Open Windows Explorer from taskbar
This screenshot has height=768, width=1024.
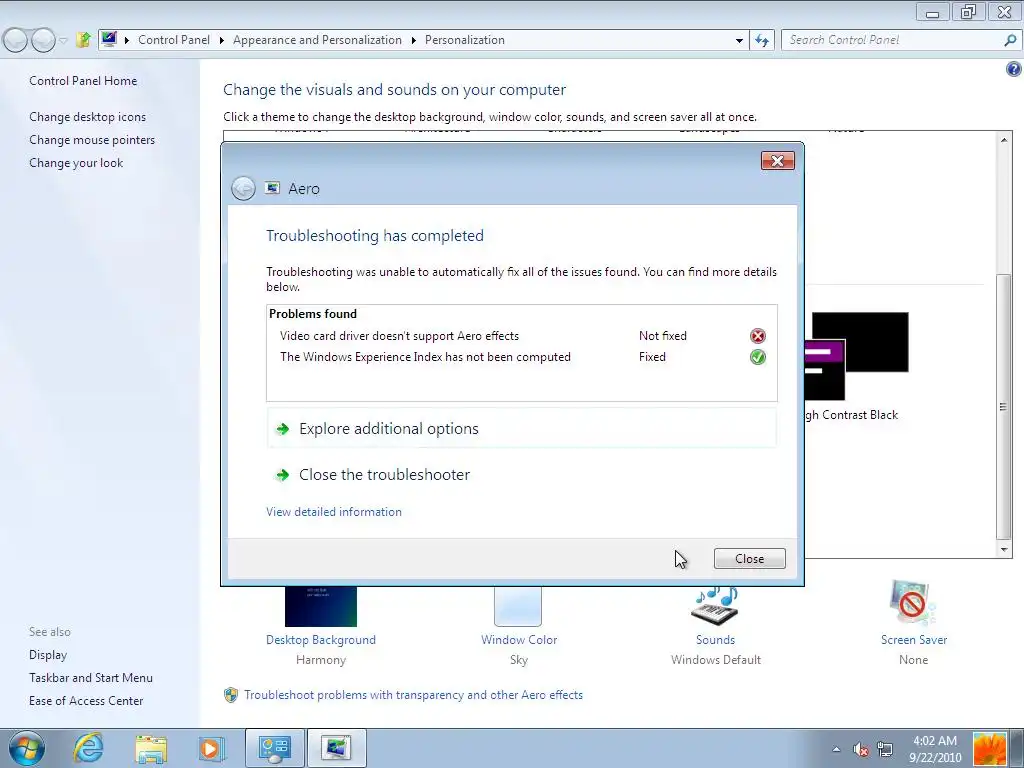pyautogui.click(x=151, y=748)
